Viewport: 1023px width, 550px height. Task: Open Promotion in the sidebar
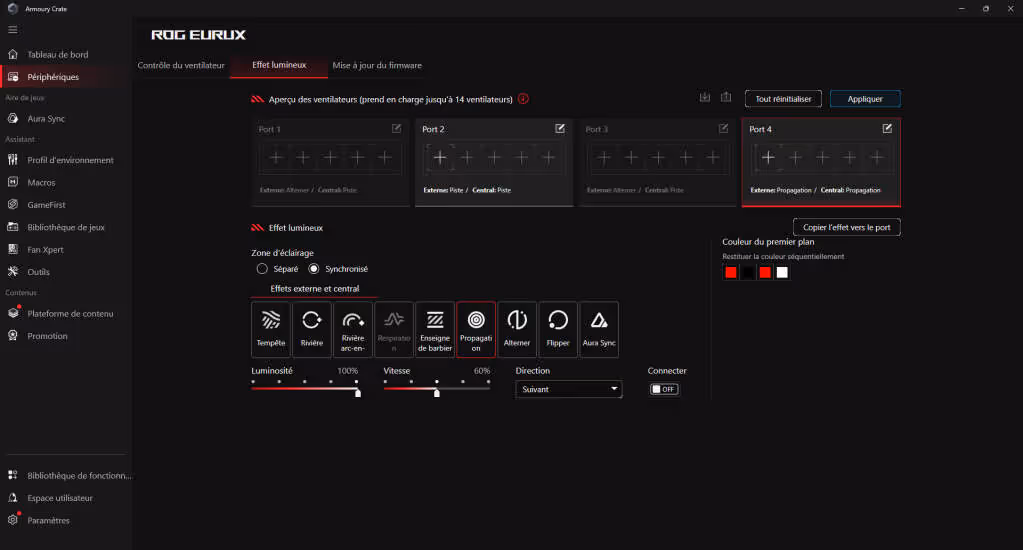point(65,336)
